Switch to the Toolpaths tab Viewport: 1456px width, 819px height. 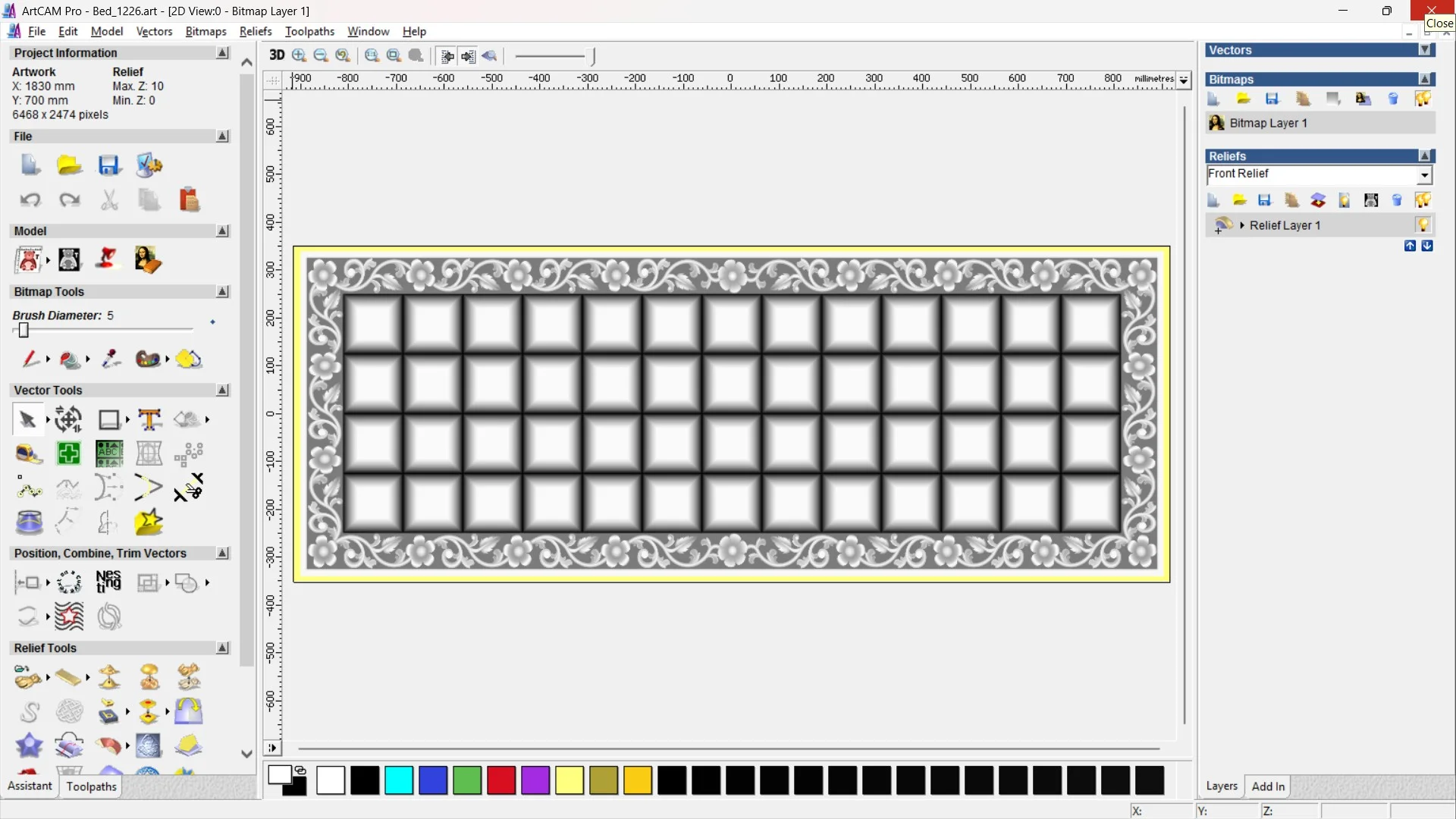coord(91,786)
